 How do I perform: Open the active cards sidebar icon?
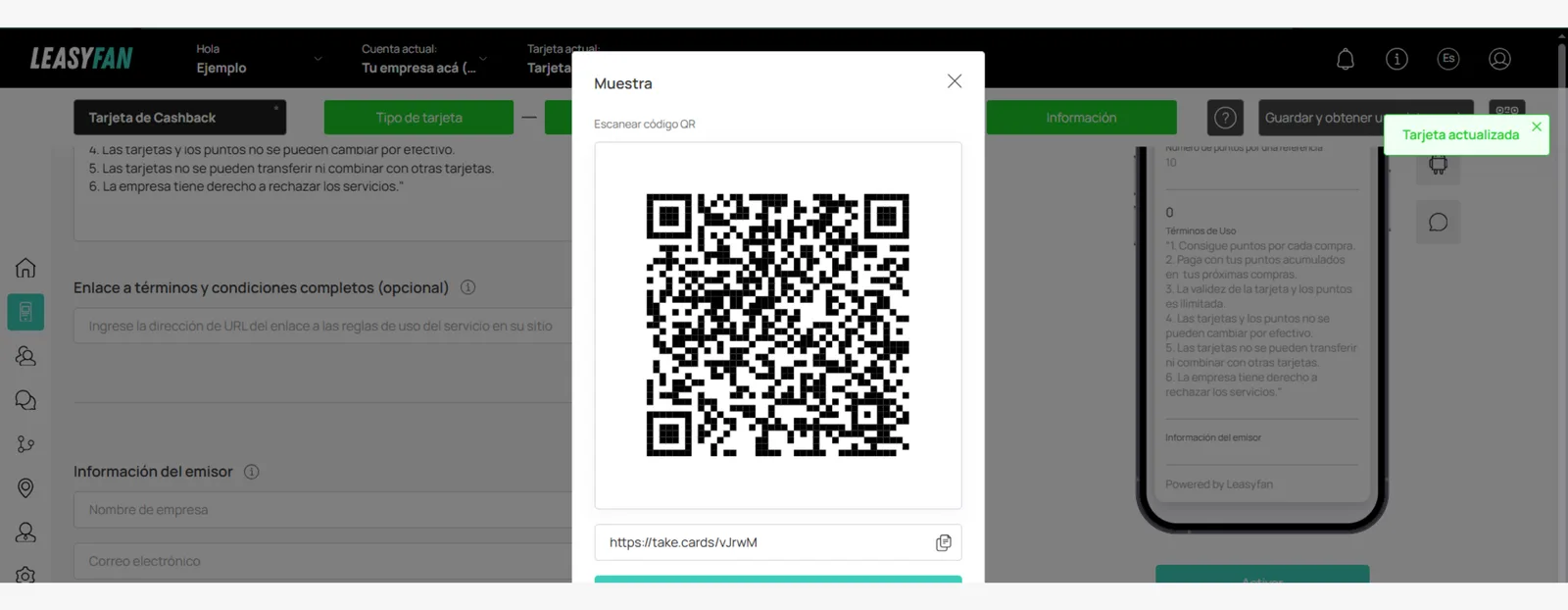[x=25, y=312]
